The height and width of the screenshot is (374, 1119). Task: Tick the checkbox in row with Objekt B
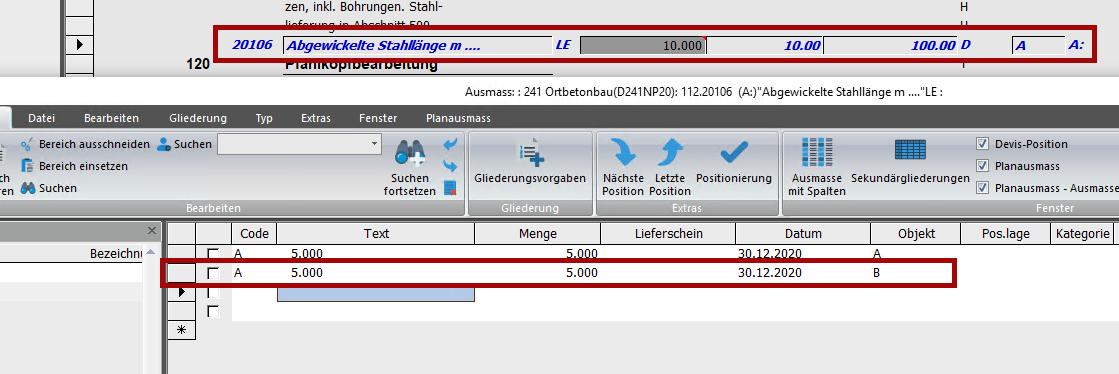click(213, 273)
